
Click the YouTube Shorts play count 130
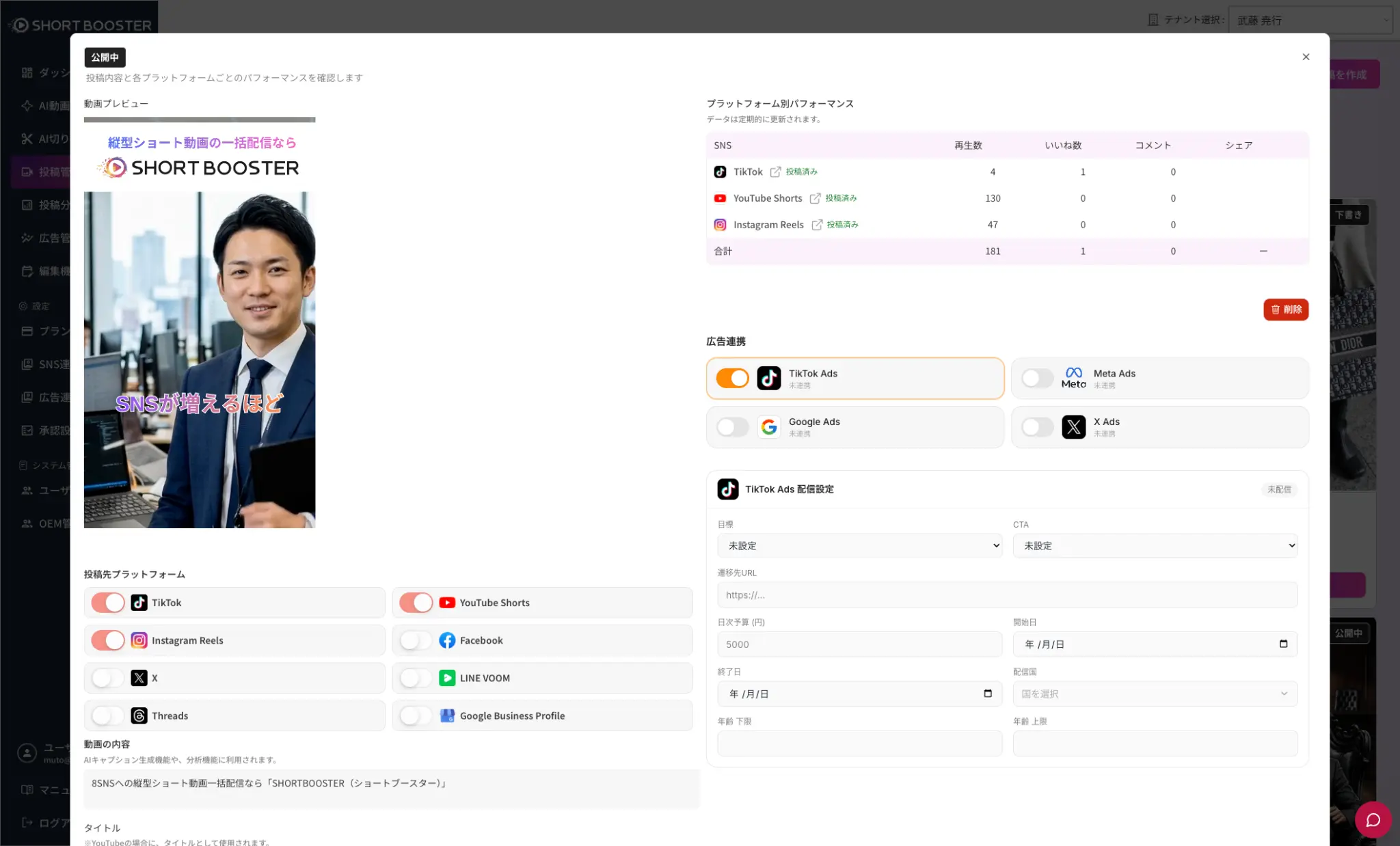(993, 198)
